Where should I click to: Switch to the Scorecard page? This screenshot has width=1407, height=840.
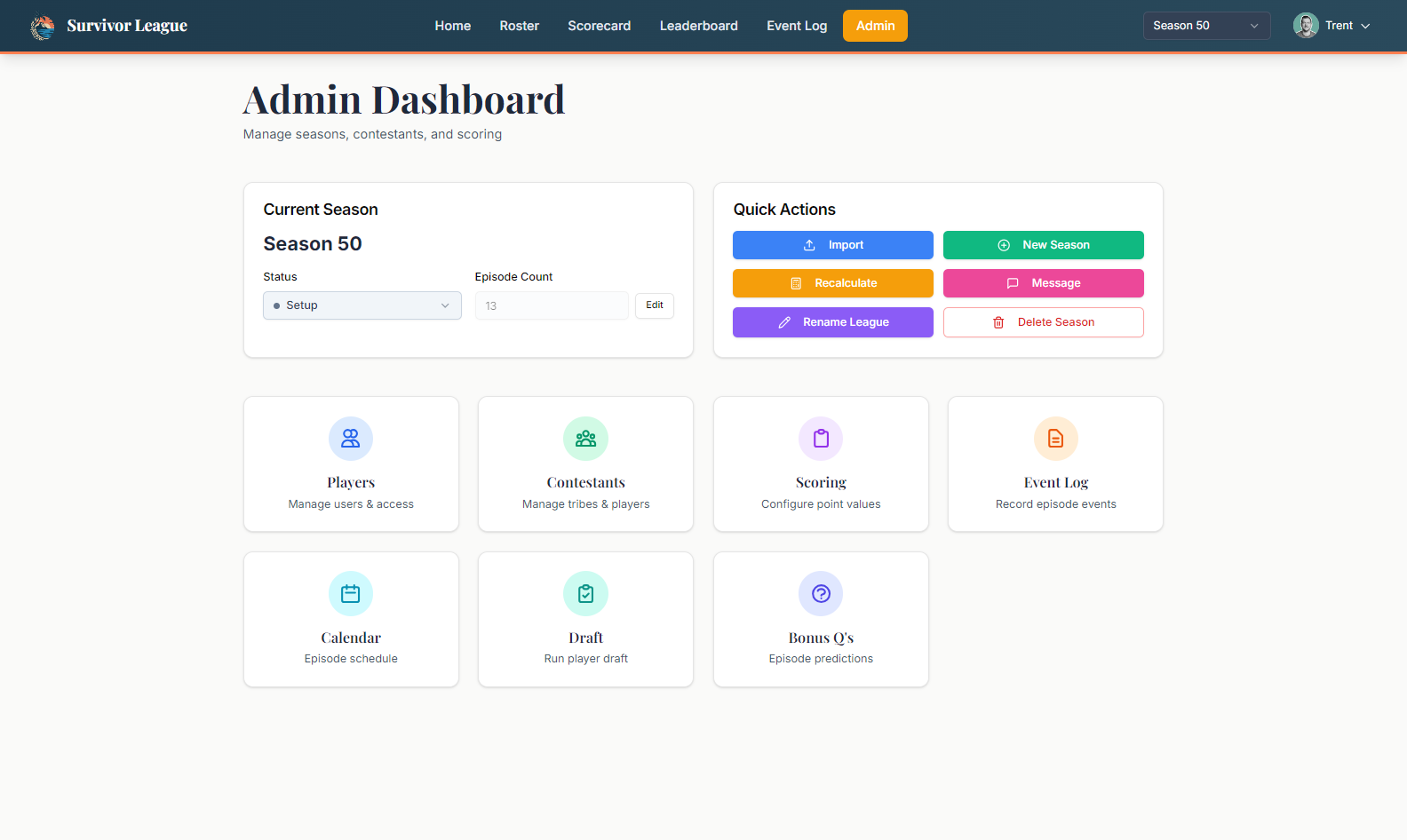pyautogui.click(x=600, y=26)
